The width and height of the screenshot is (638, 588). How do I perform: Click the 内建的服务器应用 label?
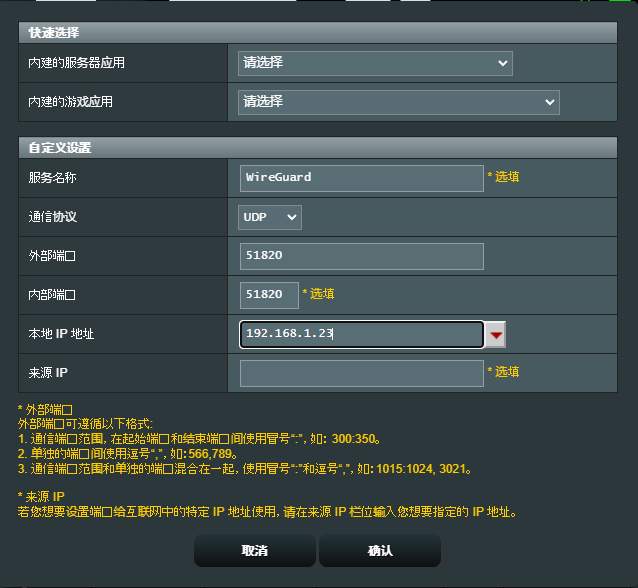click(x=76, y=63)
